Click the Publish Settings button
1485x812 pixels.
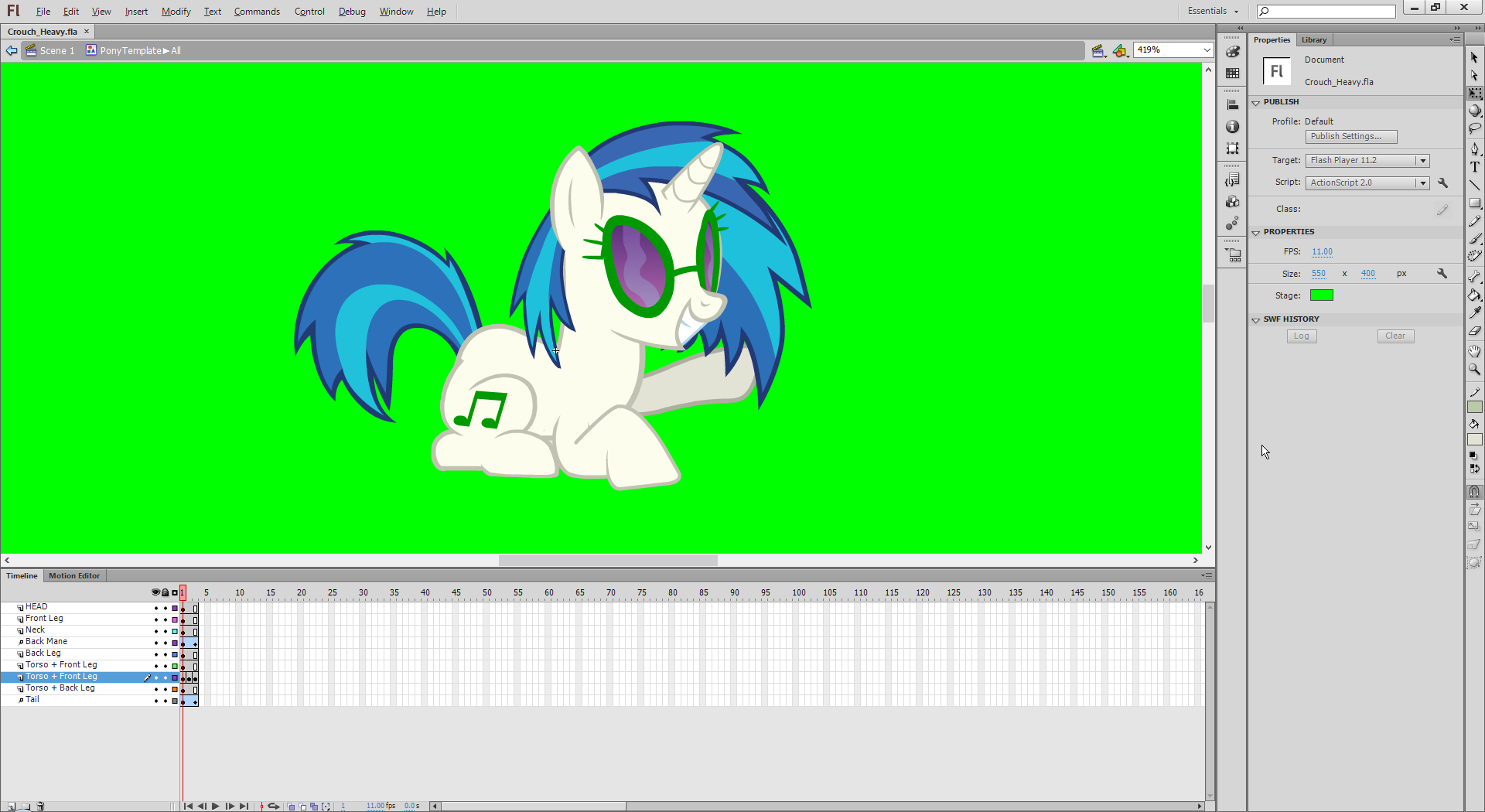(x=1351, y=137)
